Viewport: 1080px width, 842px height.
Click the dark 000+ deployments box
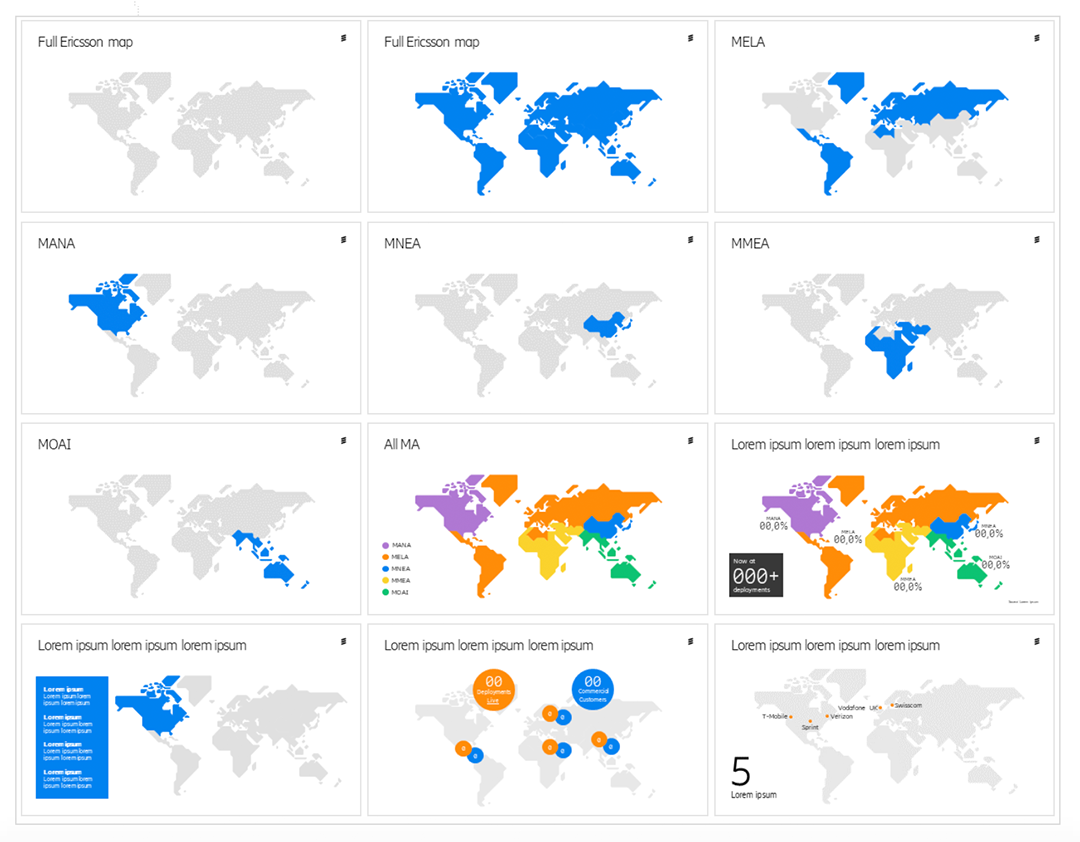pos(755,575)
